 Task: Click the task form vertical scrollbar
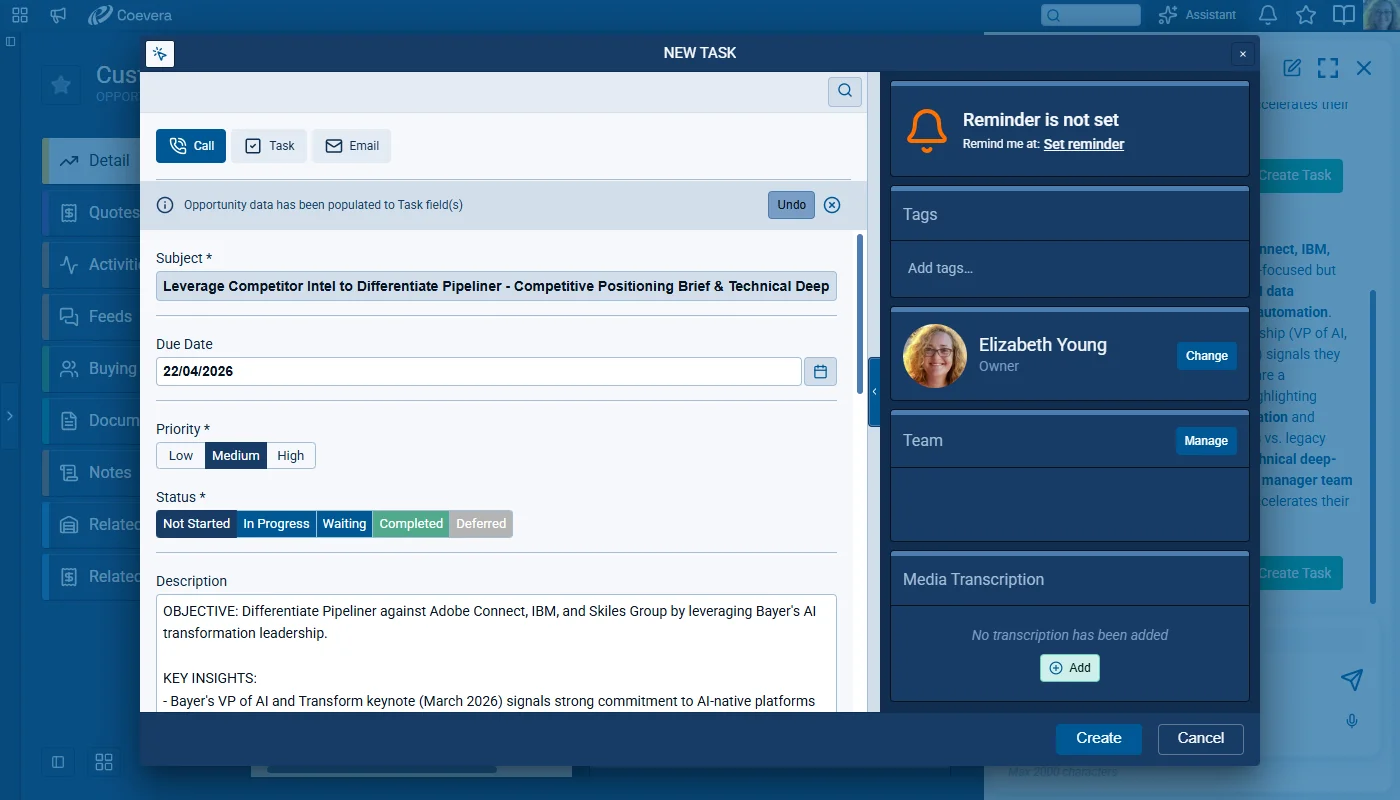click(x=860, y=312)
